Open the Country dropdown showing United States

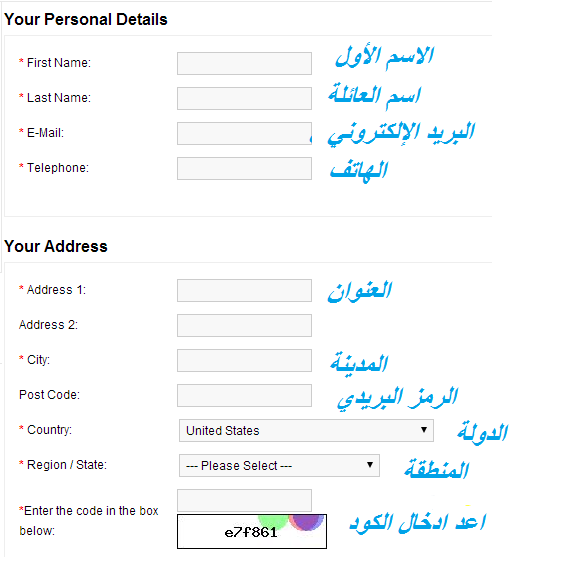tap(306, 431)
